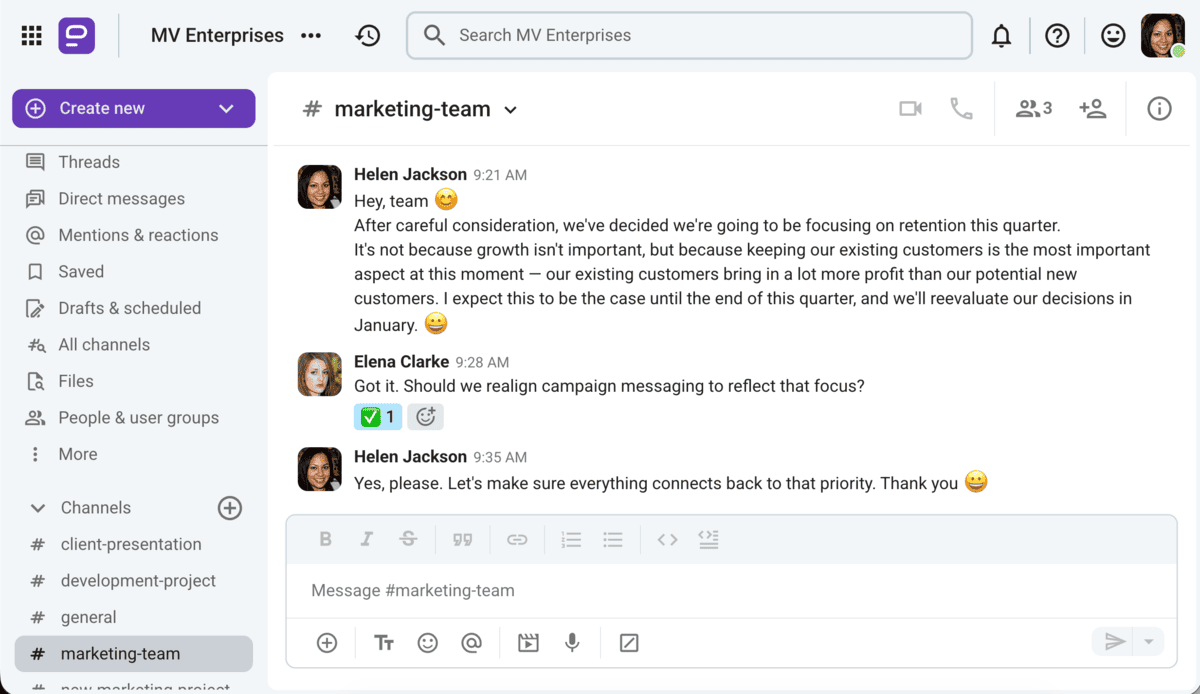Open channel details via the info icon
The height and width of the screenshot is (694, 1200).
point(1159,108)
